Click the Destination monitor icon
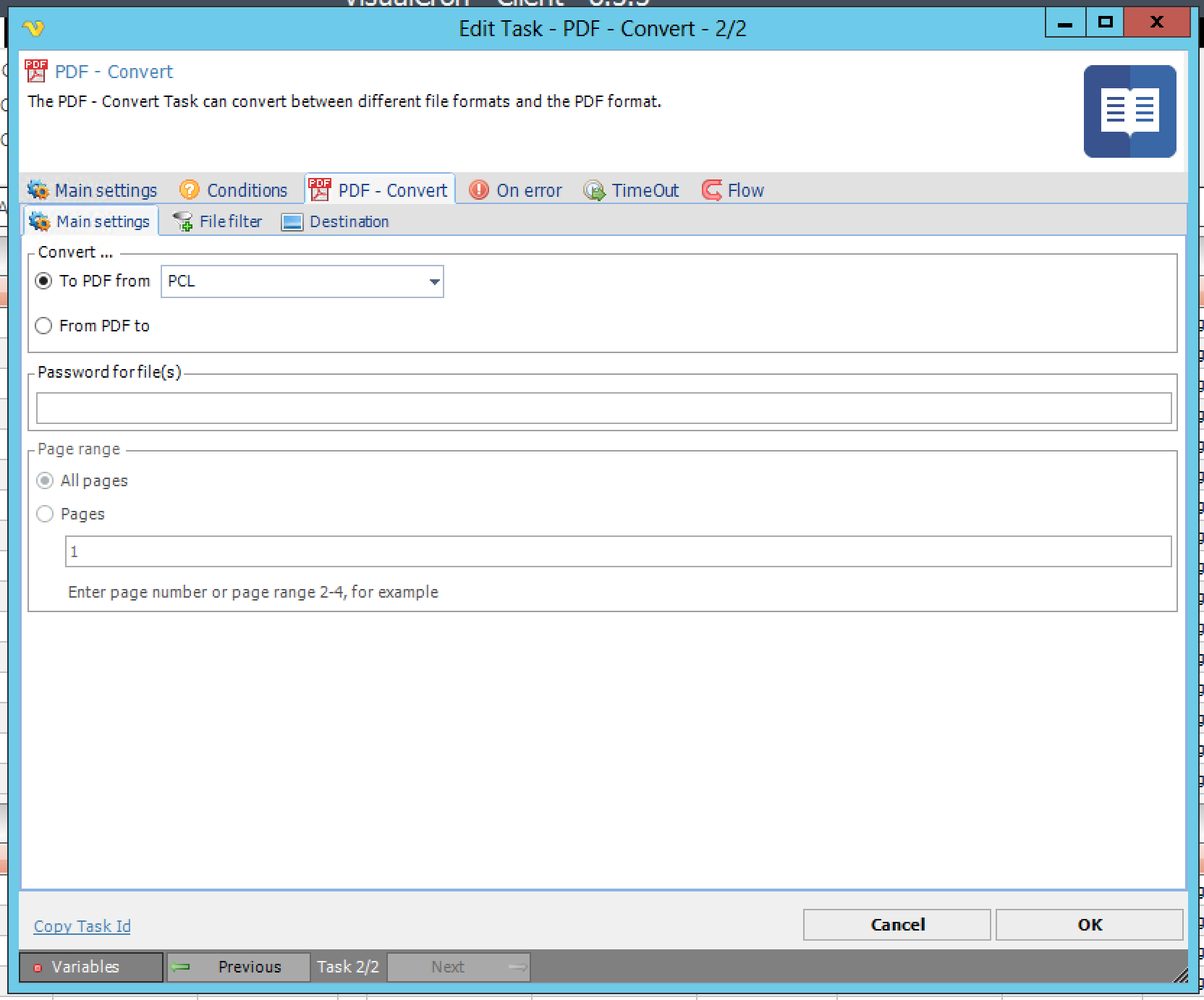The width and height of the screenshot is (1204, 1000). pyautogui.click(x=292, y=222)
